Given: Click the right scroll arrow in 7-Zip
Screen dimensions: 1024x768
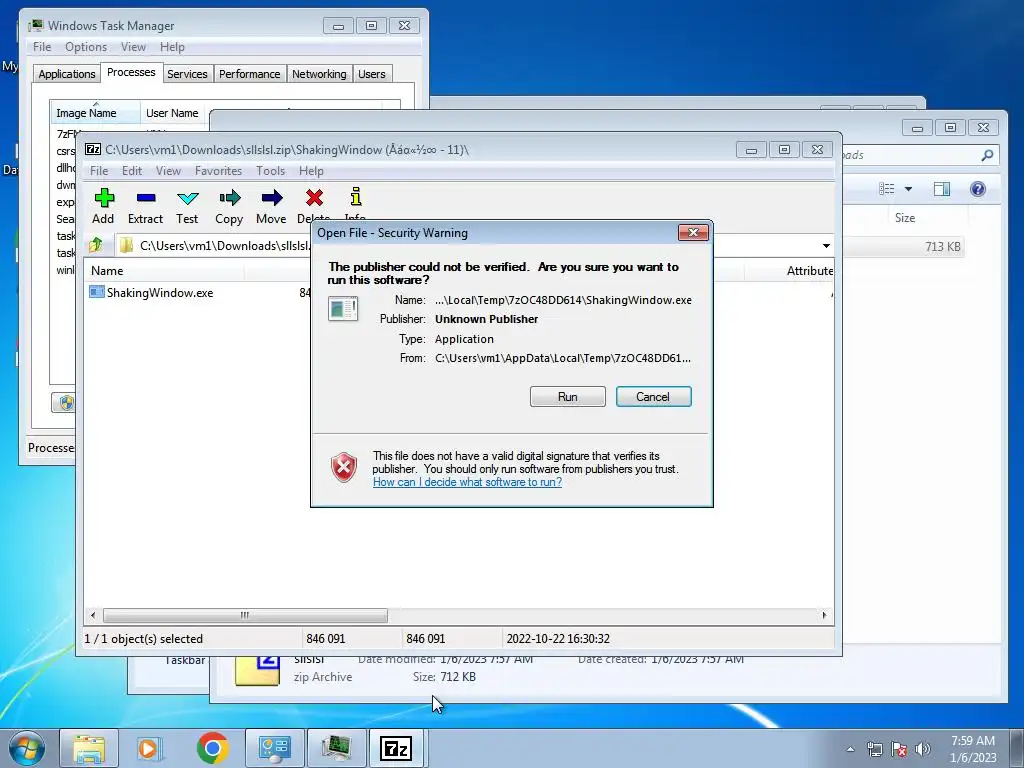Looking at the screenshot, I should 824,615.
